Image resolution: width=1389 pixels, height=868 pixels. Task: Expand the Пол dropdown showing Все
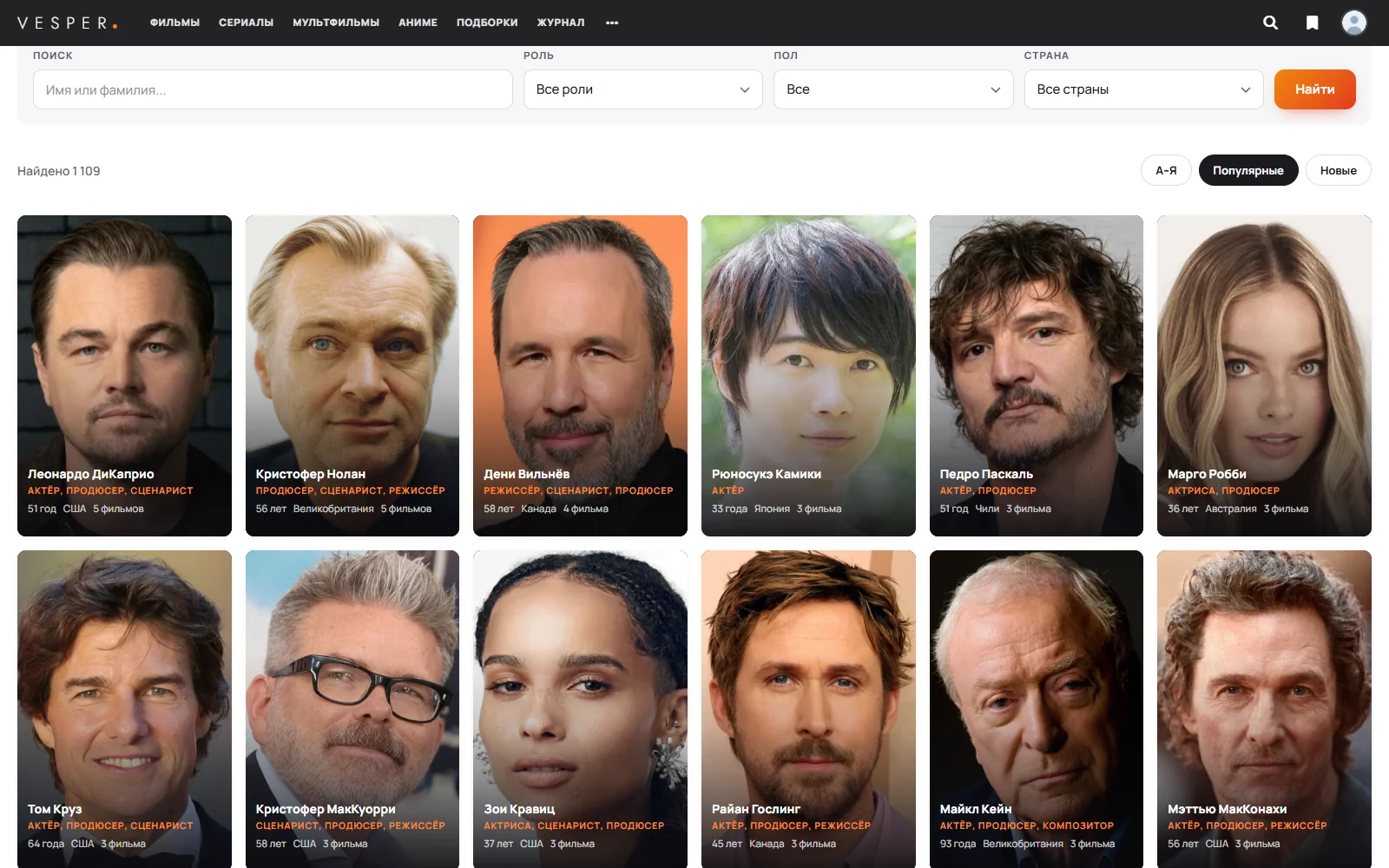click(893, 89)
